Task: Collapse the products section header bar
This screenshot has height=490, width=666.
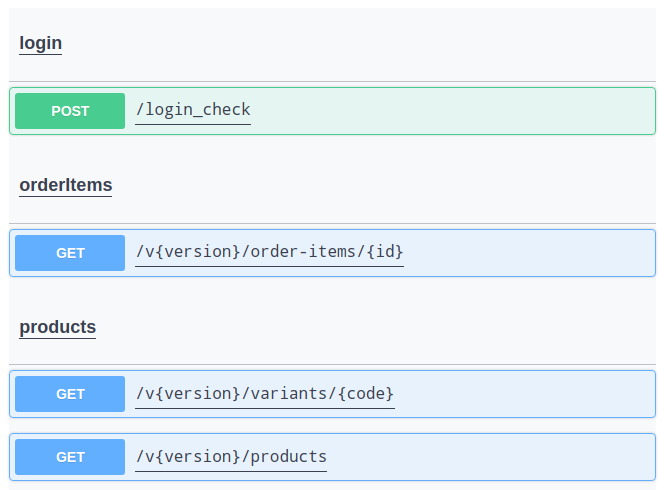Action: coord(333,327)
